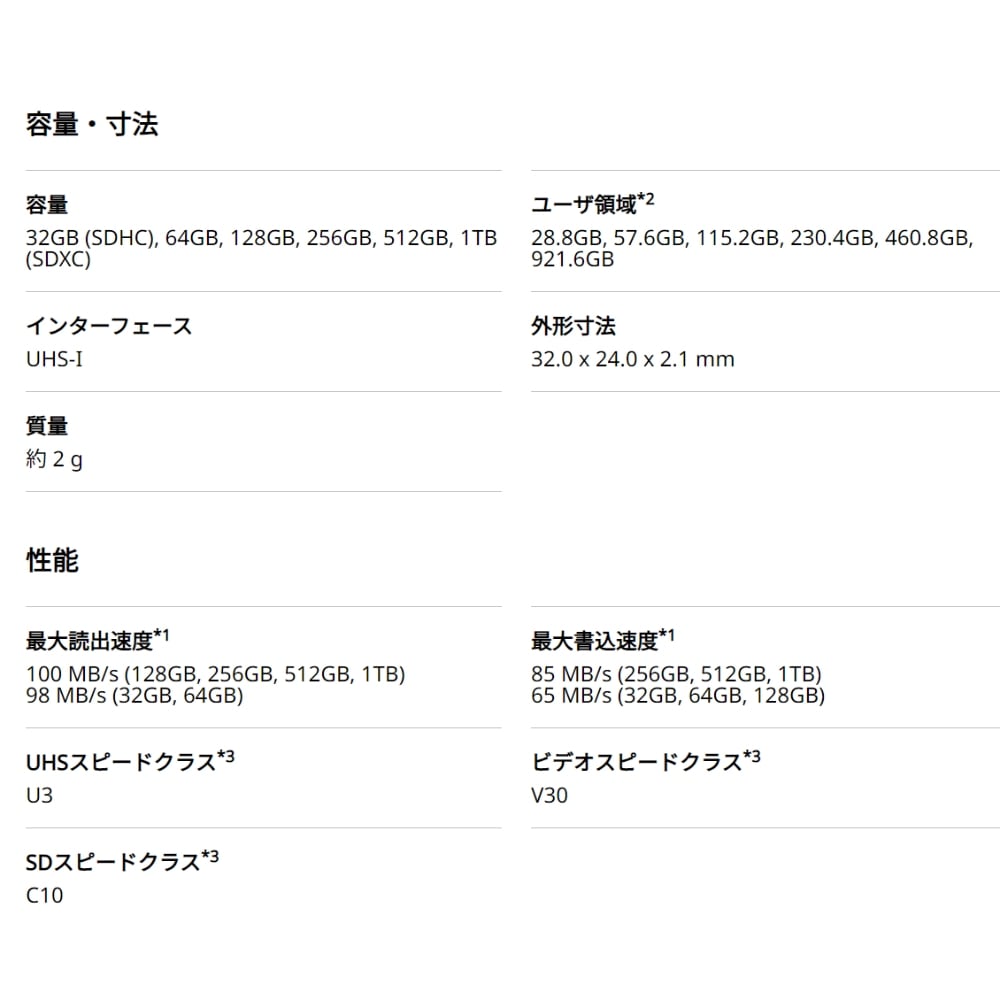Click the 85 MB/s write speed line
1000x1000 pixels.
click(x=676, y=674)
